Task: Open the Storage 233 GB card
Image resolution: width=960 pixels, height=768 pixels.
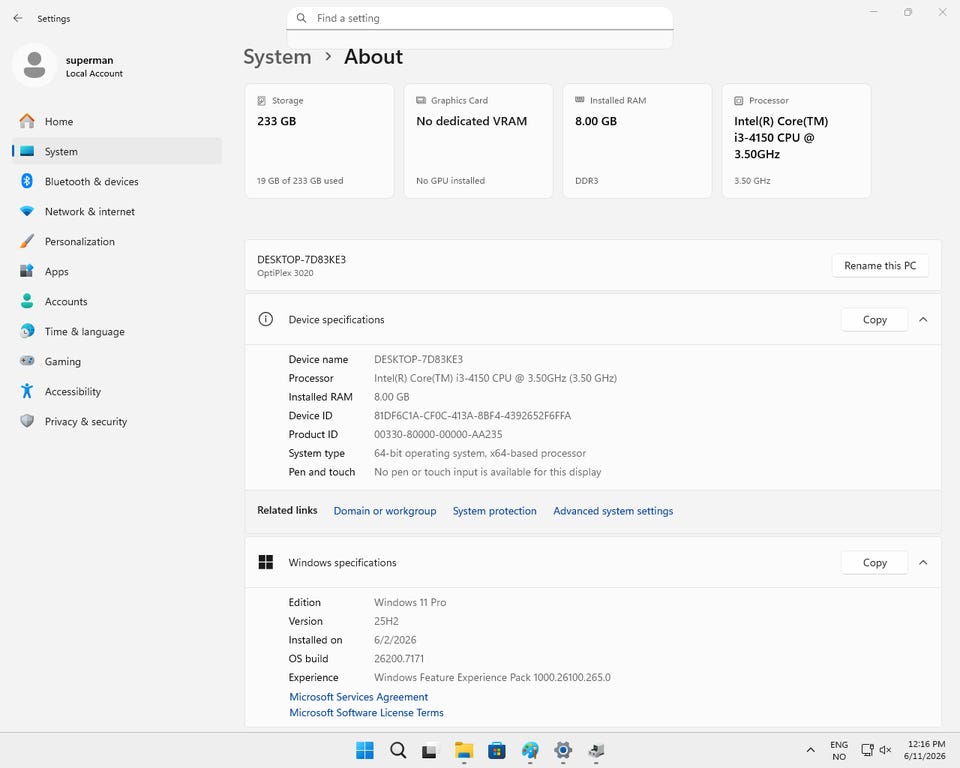Action: [x=320, y=141]
